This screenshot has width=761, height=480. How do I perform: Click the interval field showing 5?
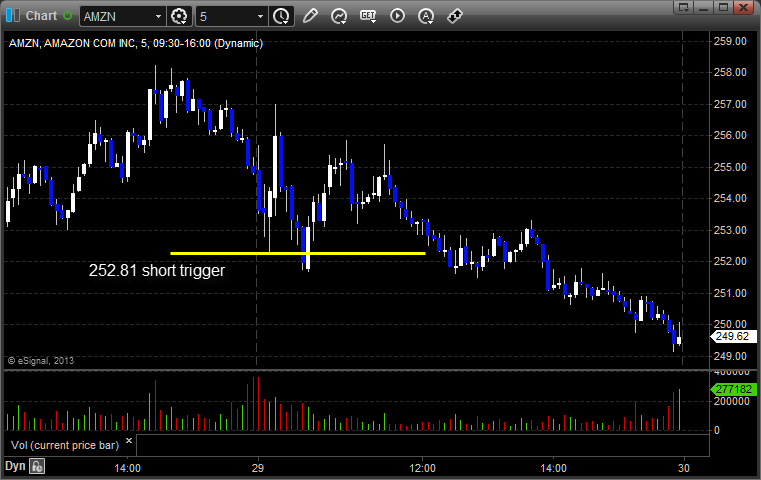pyautogui.click(x=226, y=17)
